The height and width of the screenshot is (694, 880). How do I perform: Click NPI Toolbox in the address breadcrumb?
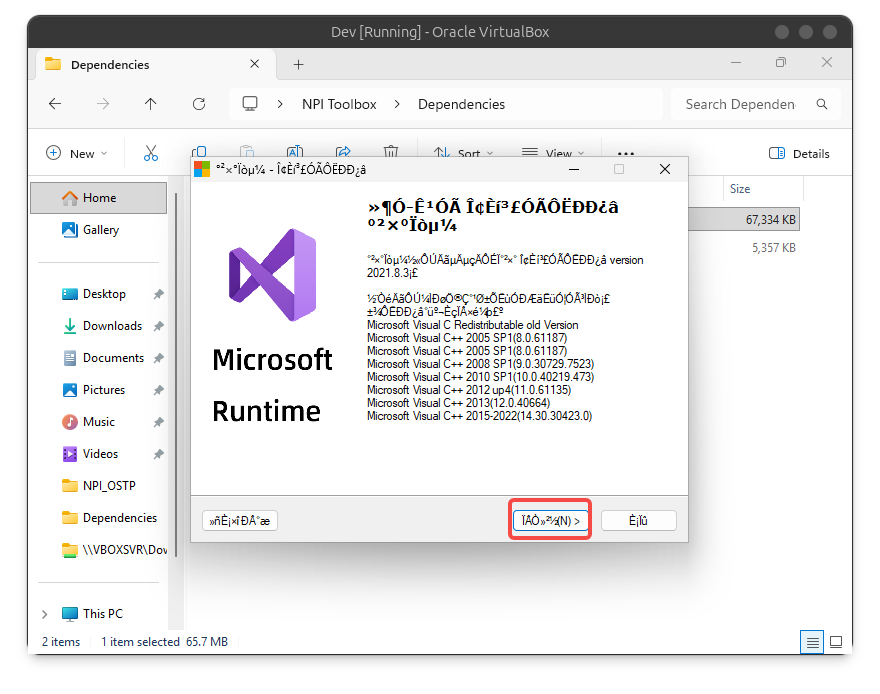click(x=339, y=104)
